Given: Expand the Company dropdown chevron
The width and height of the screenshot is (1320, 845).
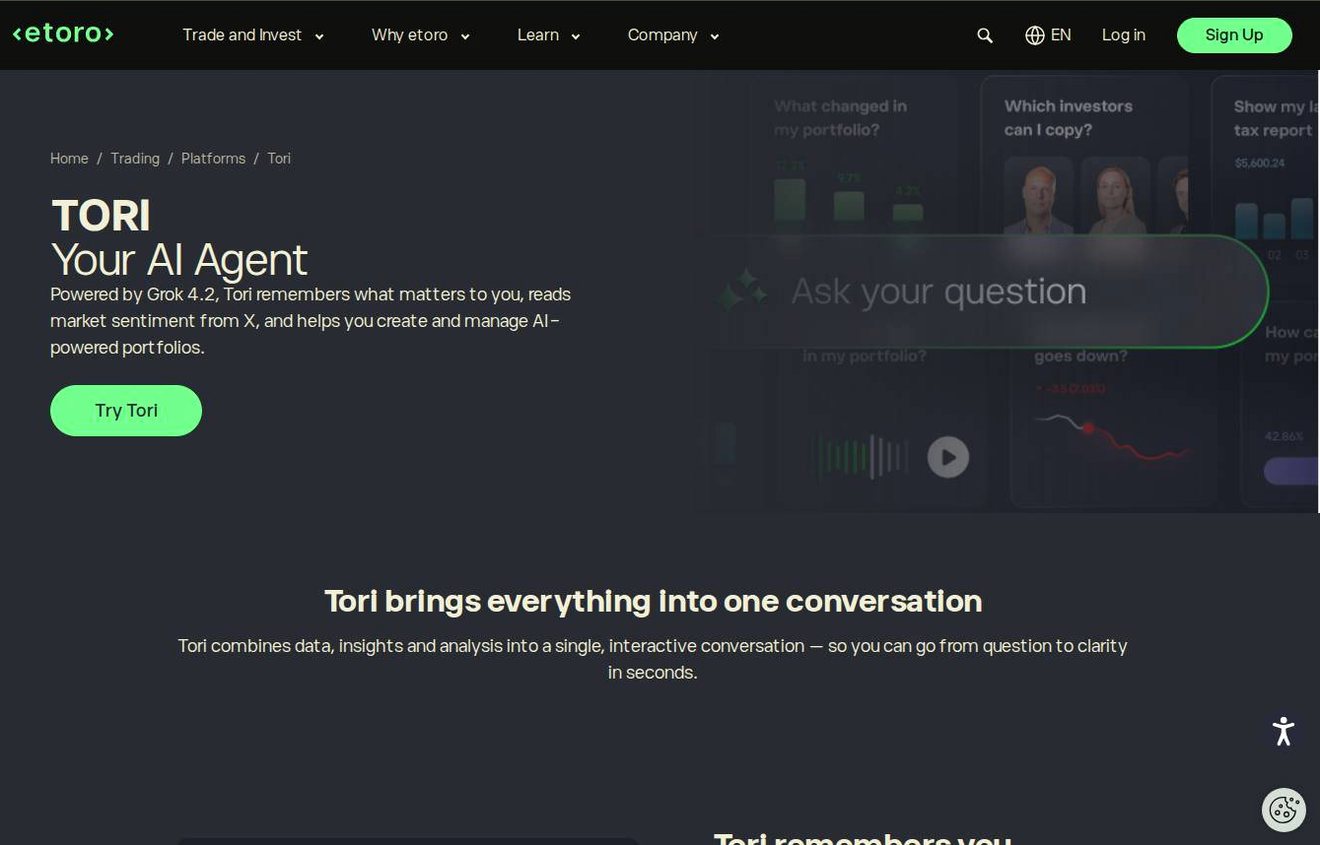Looking at the screenshot, I should click(715, 37).
